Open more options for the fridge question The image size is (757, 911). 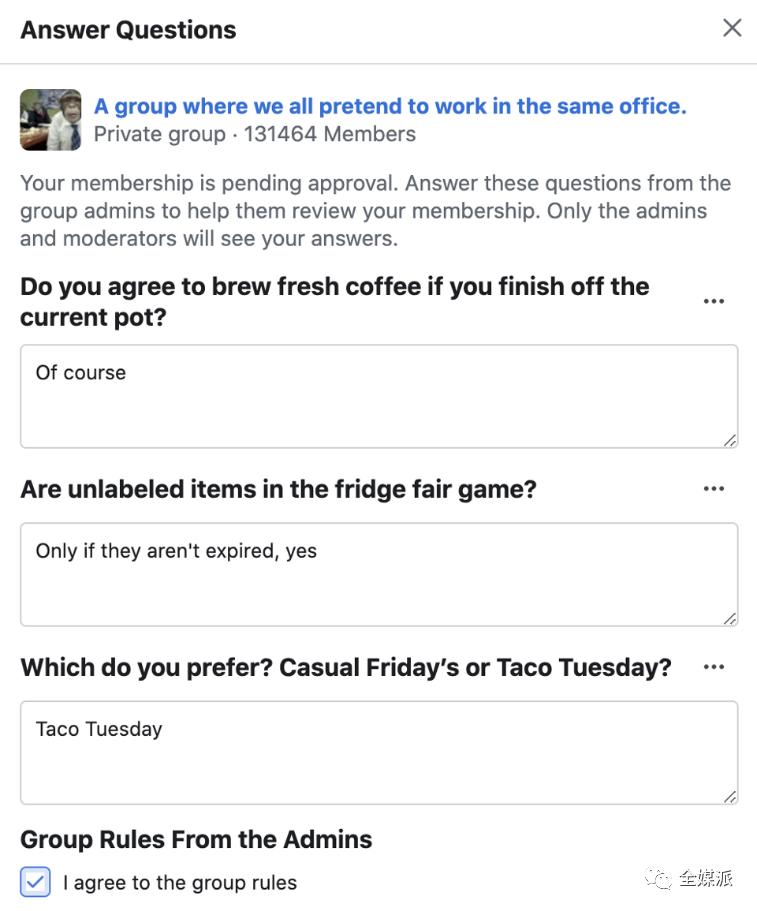coord(713,489)
